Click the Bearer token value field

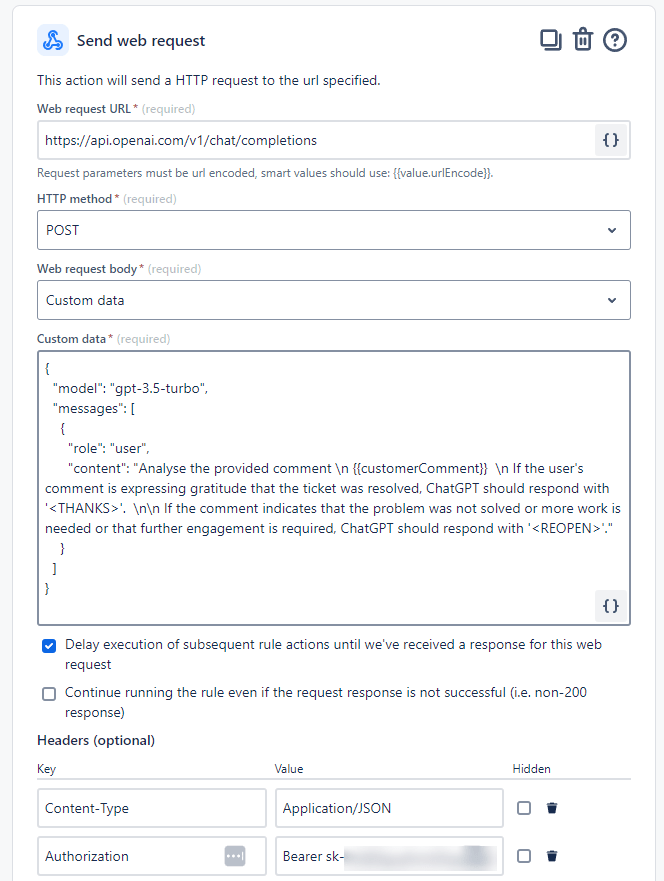[389, 856]
